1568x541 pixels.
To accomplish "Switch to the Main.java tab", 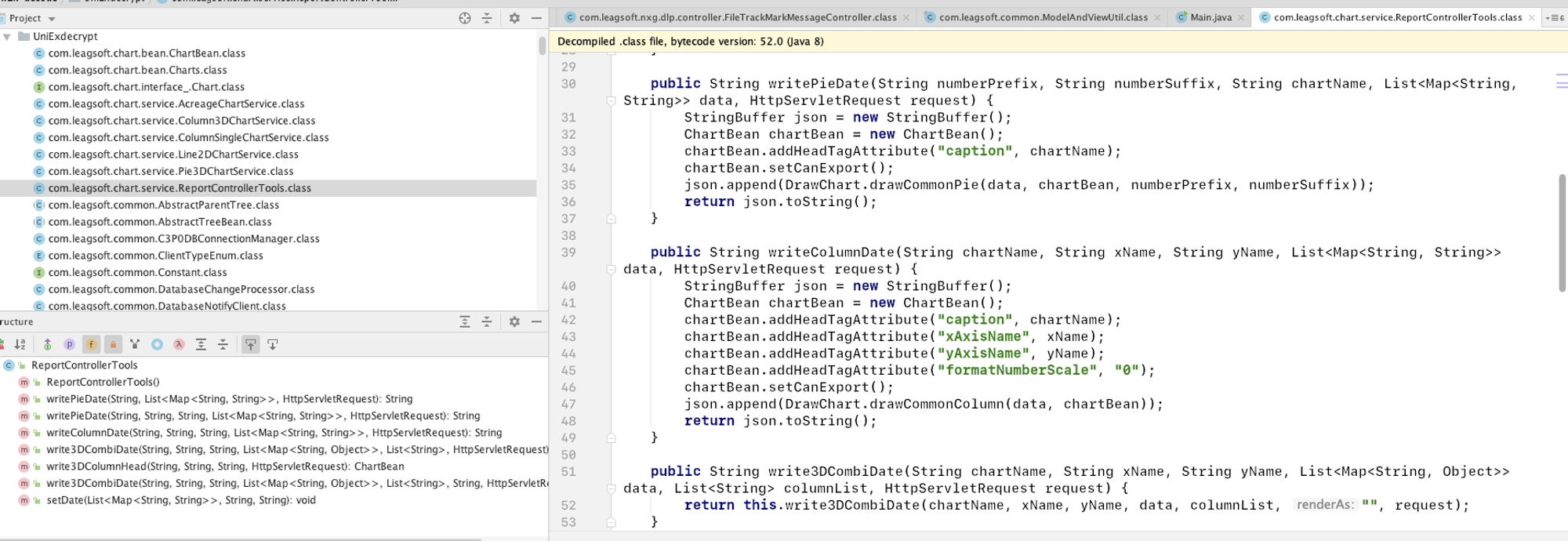I will pos(1210,17).
